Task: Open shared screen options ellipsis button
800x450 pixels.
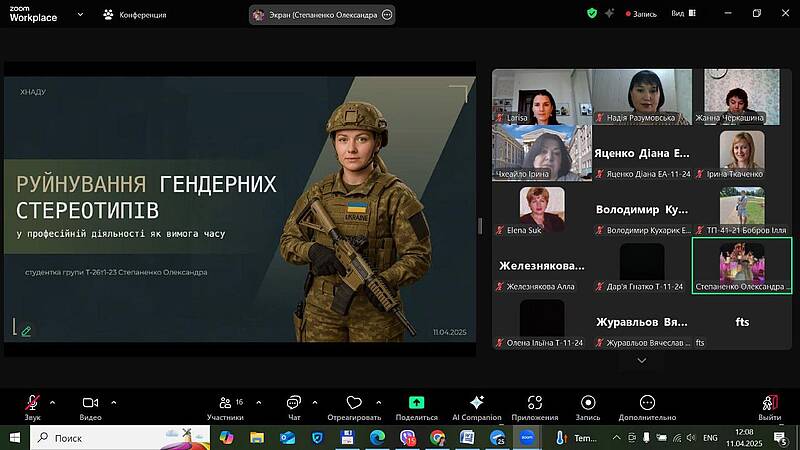Action: tap(387, 15)
